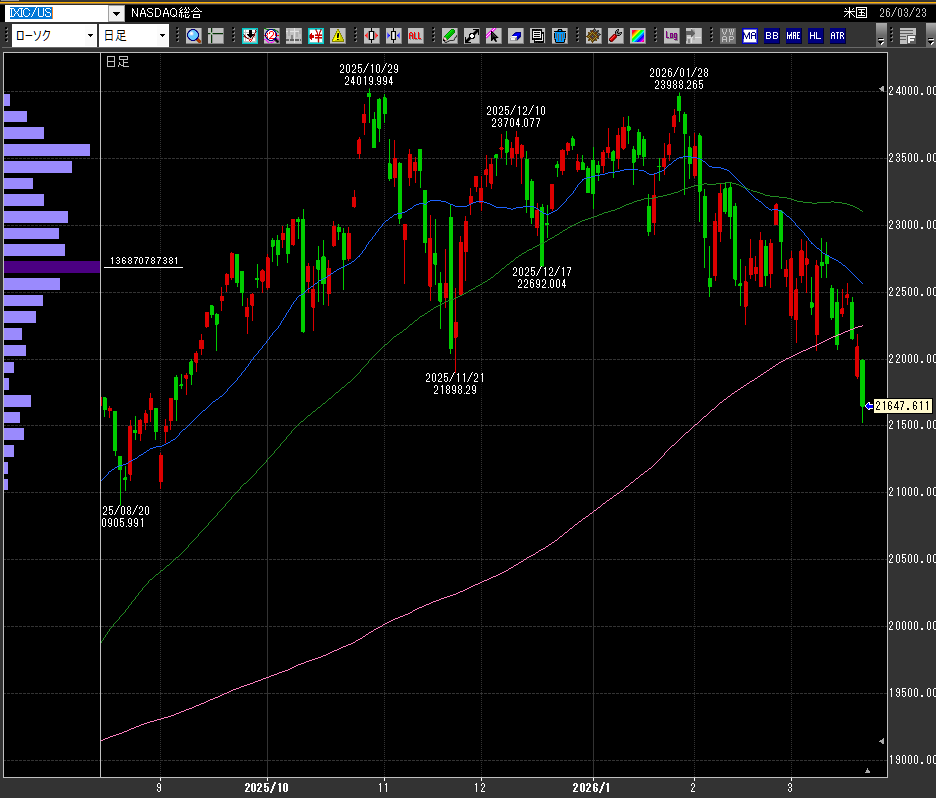Viewport: 936px width, 798px height.
Task: Click the 2025/11/21 21898.29 low annotation
Action: tap(455, 384)
